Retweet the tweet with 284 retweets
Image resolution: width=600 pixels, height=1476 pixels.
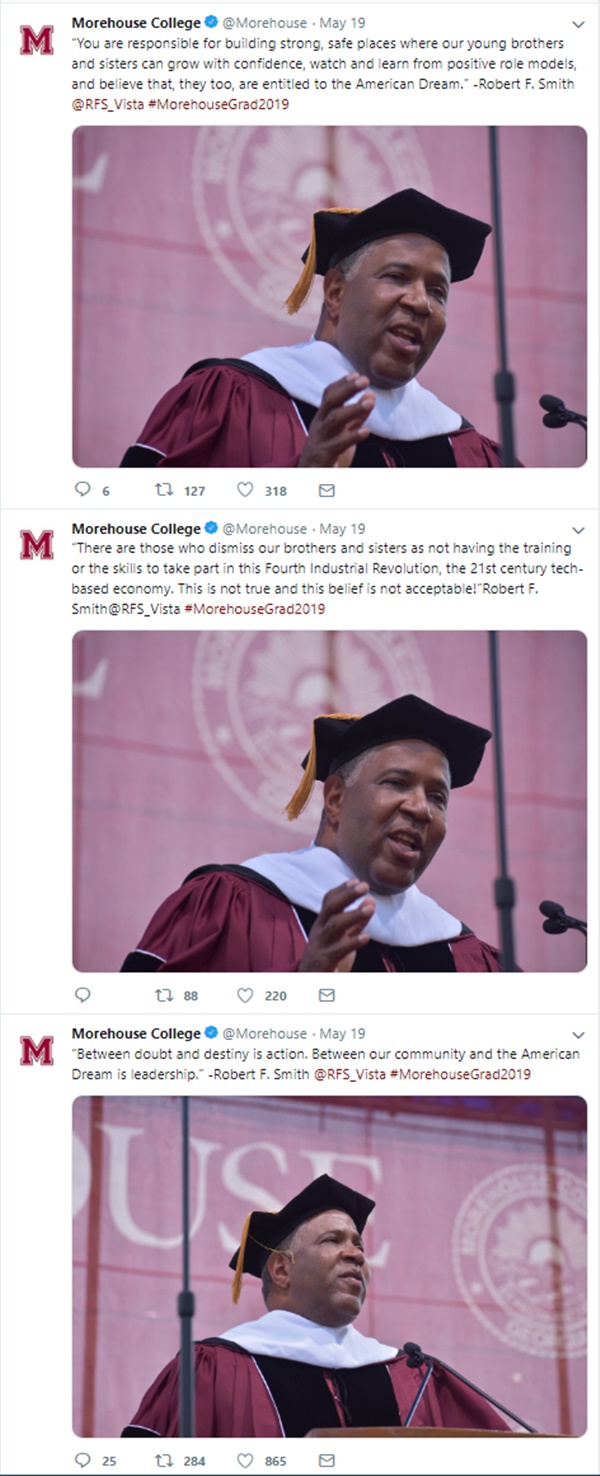tap(164, 1460)
